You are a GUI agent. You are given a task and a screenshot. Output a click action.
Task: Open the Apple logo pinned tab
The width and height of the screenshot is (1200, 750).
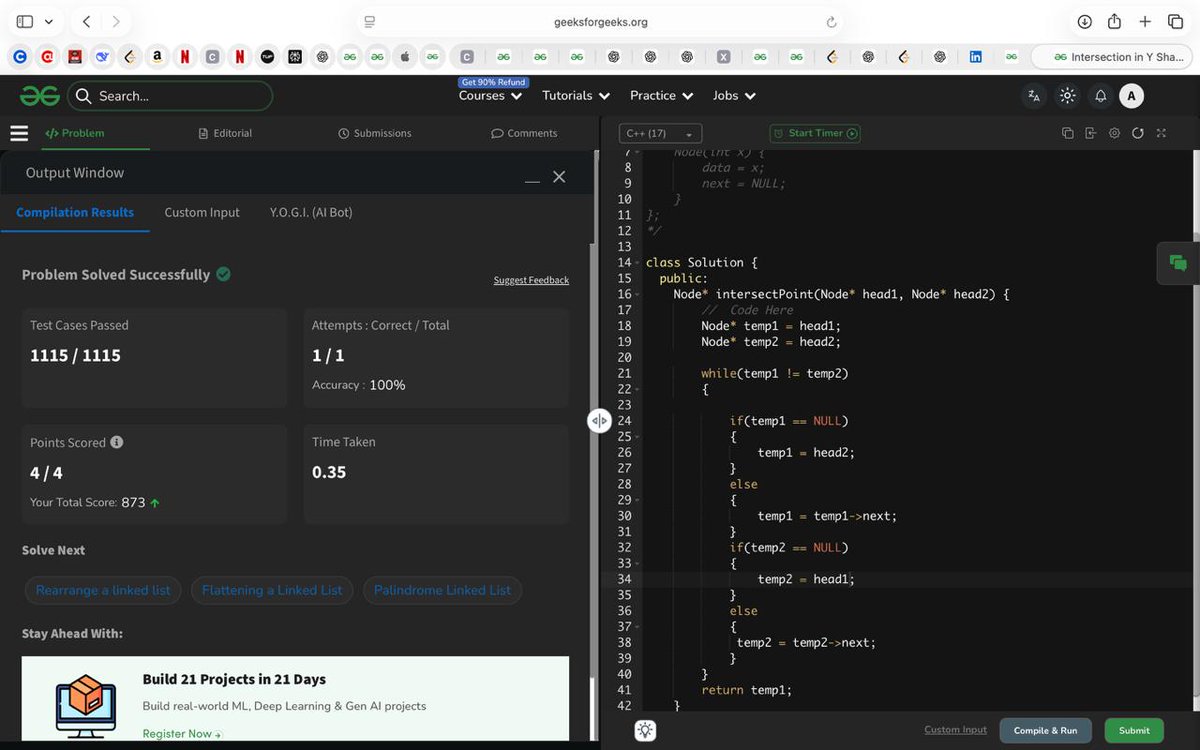pos(405,57)
